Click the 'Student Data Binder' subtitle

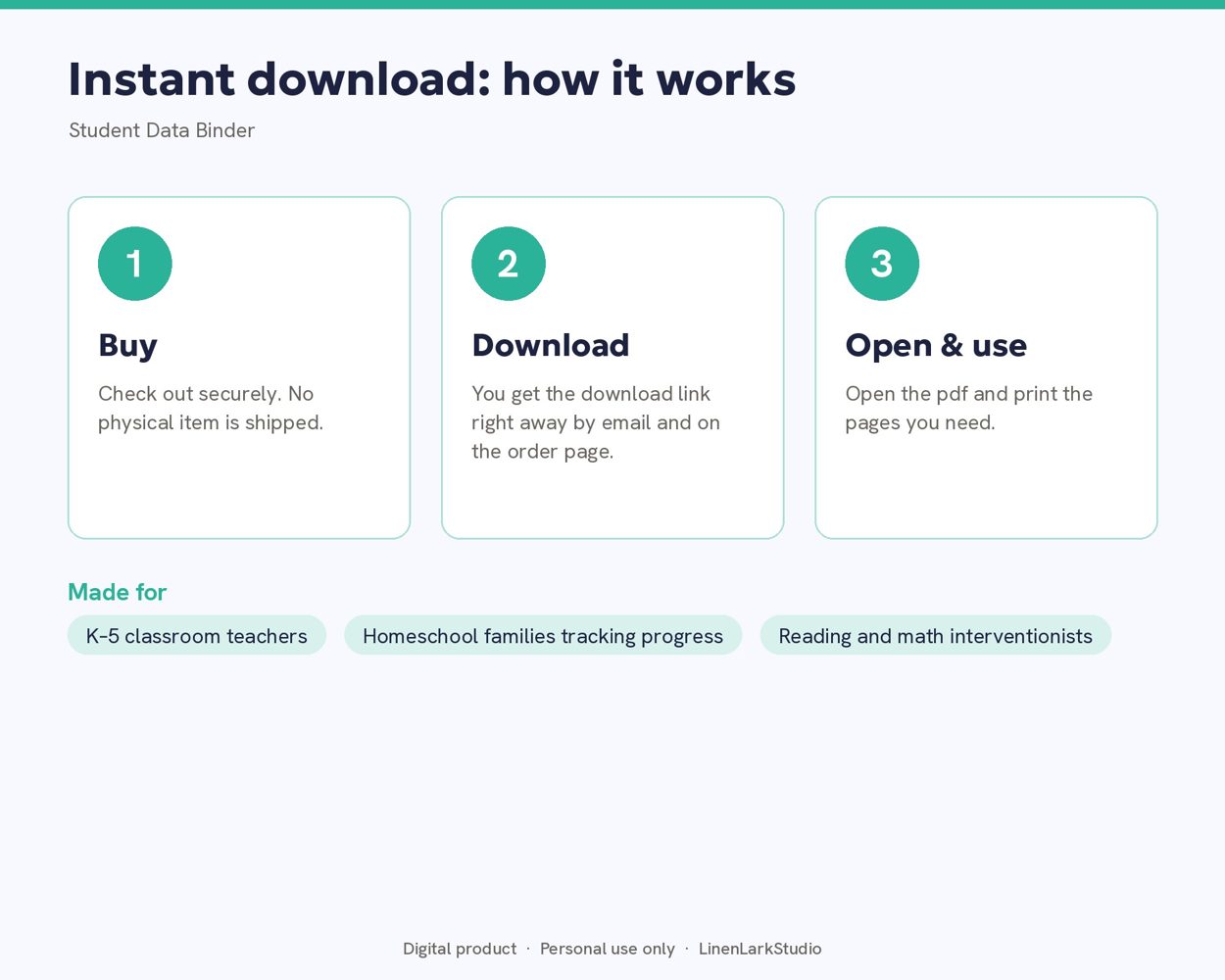pos(162,130)
